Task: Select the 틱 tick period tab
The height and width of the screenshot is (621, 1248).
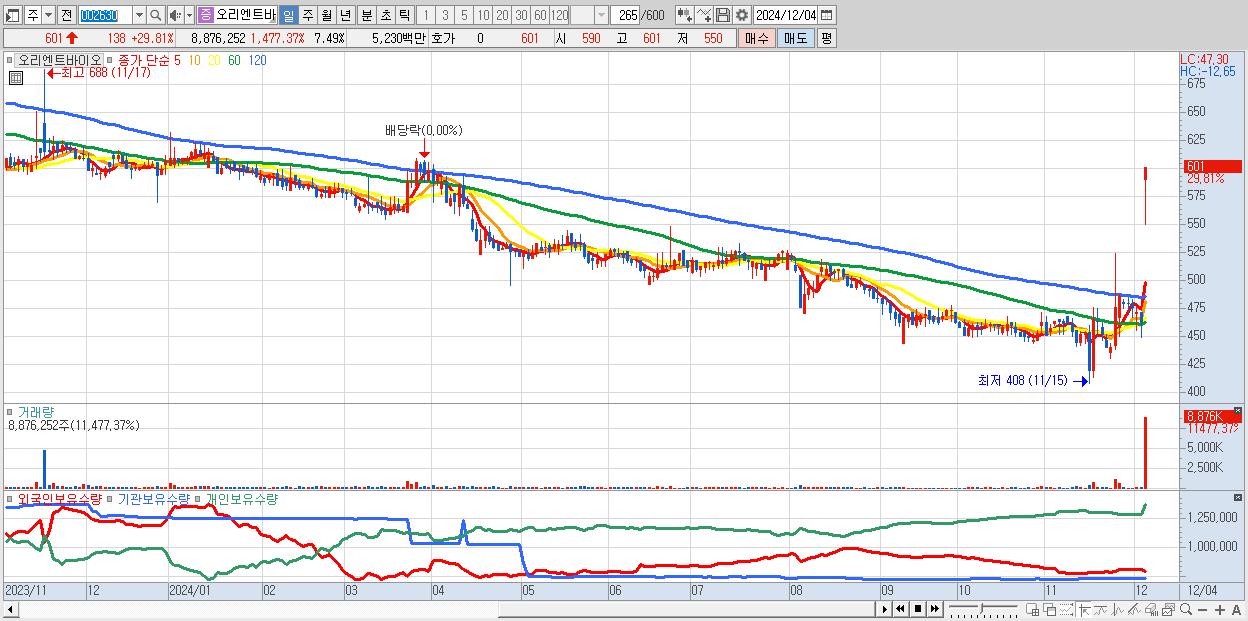Action: tap(404, 15)
